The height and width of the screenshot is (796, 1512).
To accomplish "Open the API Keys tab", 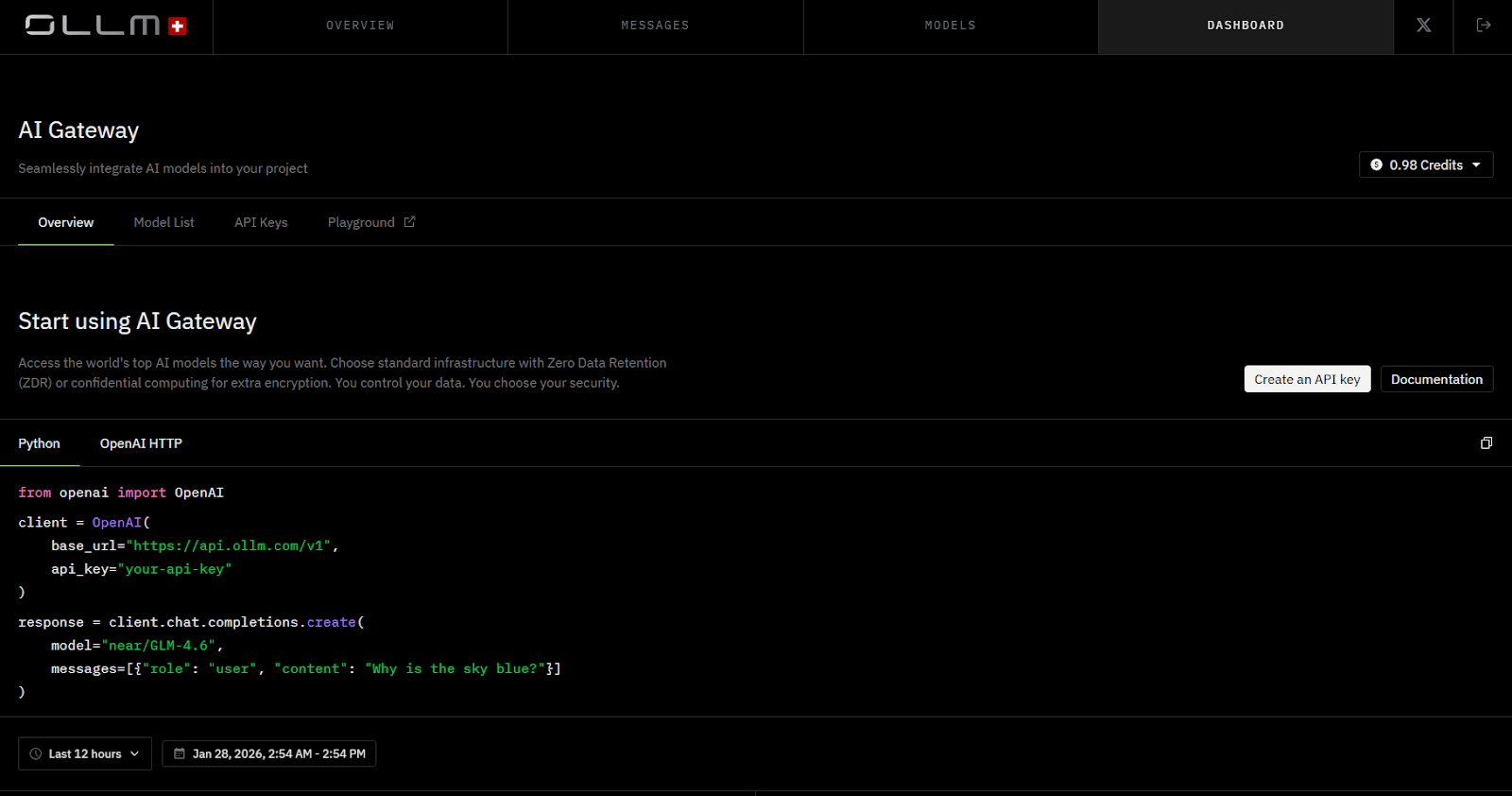I will pyautogui.click(x=261, y=222).
